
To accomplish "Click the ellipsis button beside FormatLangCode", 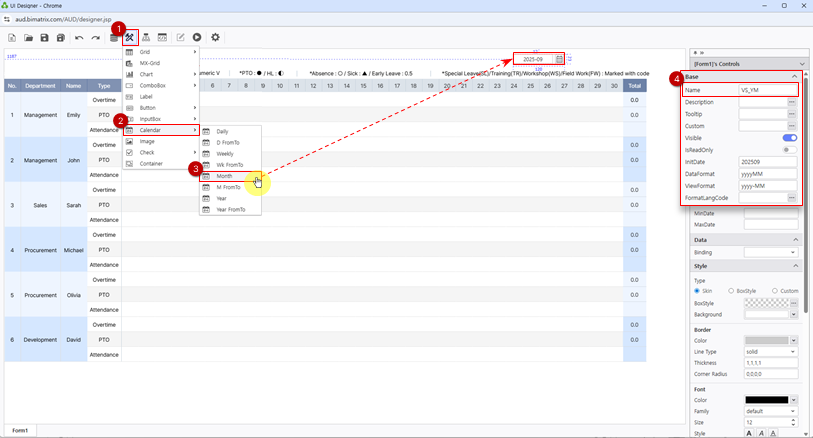I will pos(791,198).
